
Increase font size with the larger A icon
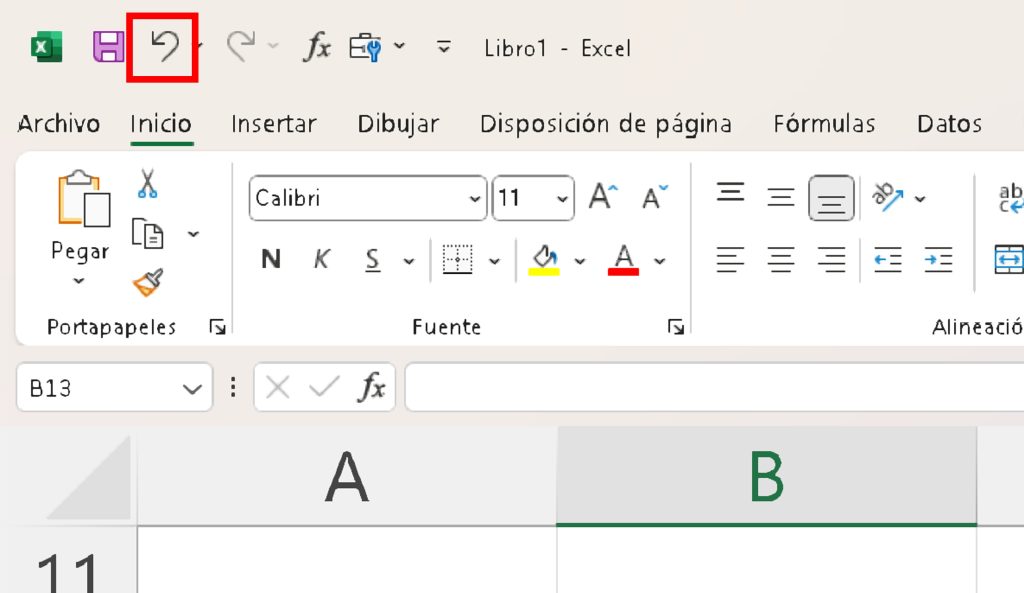pyautogui.click(x=603, y=197)
